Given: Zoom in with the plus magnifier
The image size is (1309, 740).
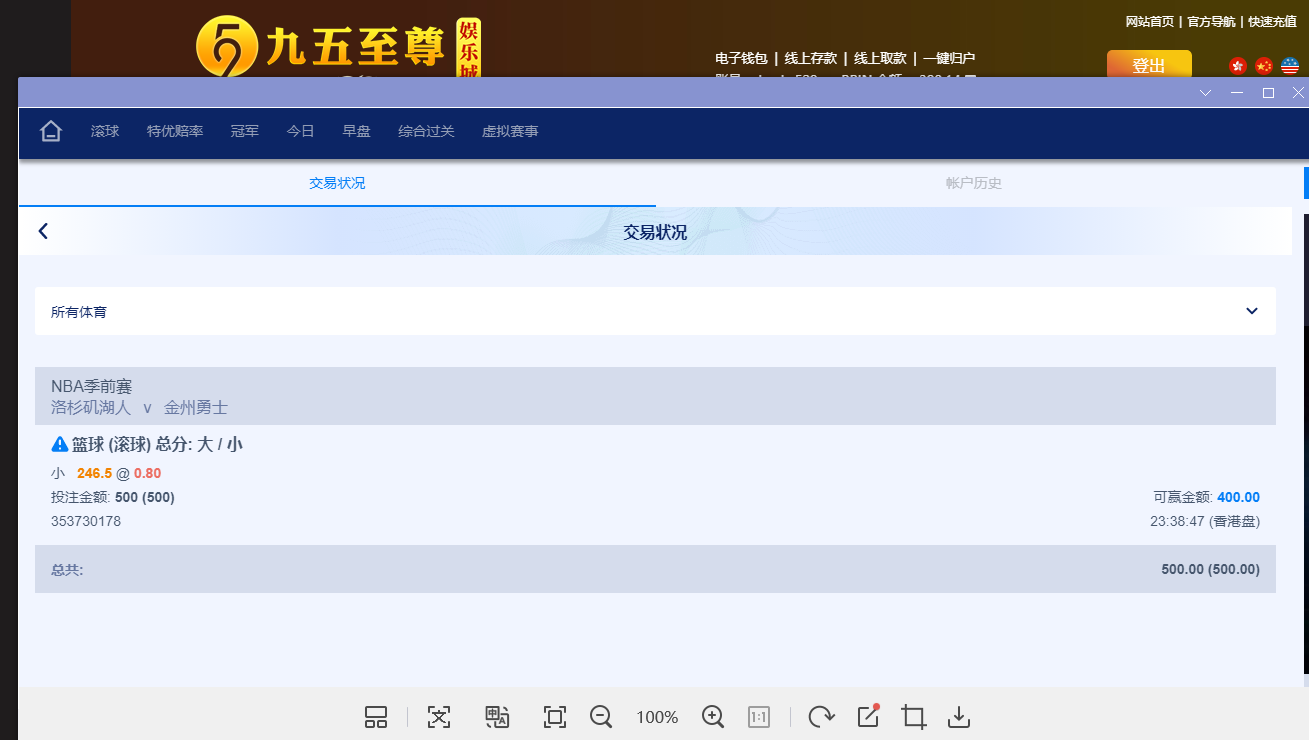Looking at the screenshot, I should click(713, 717).
